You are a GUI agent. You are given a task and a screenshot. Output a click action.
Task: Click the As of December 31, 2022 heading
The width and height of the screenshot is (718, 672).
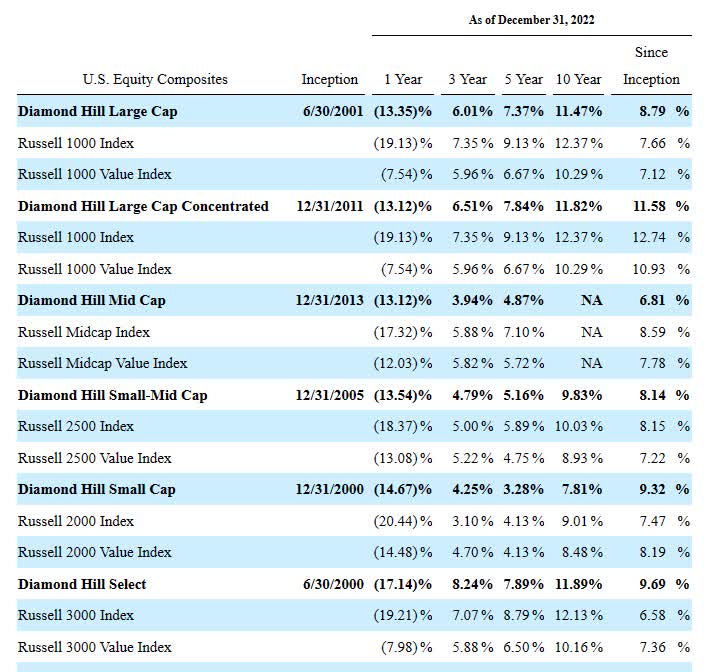pyautogui.click(x=532, y=20)
